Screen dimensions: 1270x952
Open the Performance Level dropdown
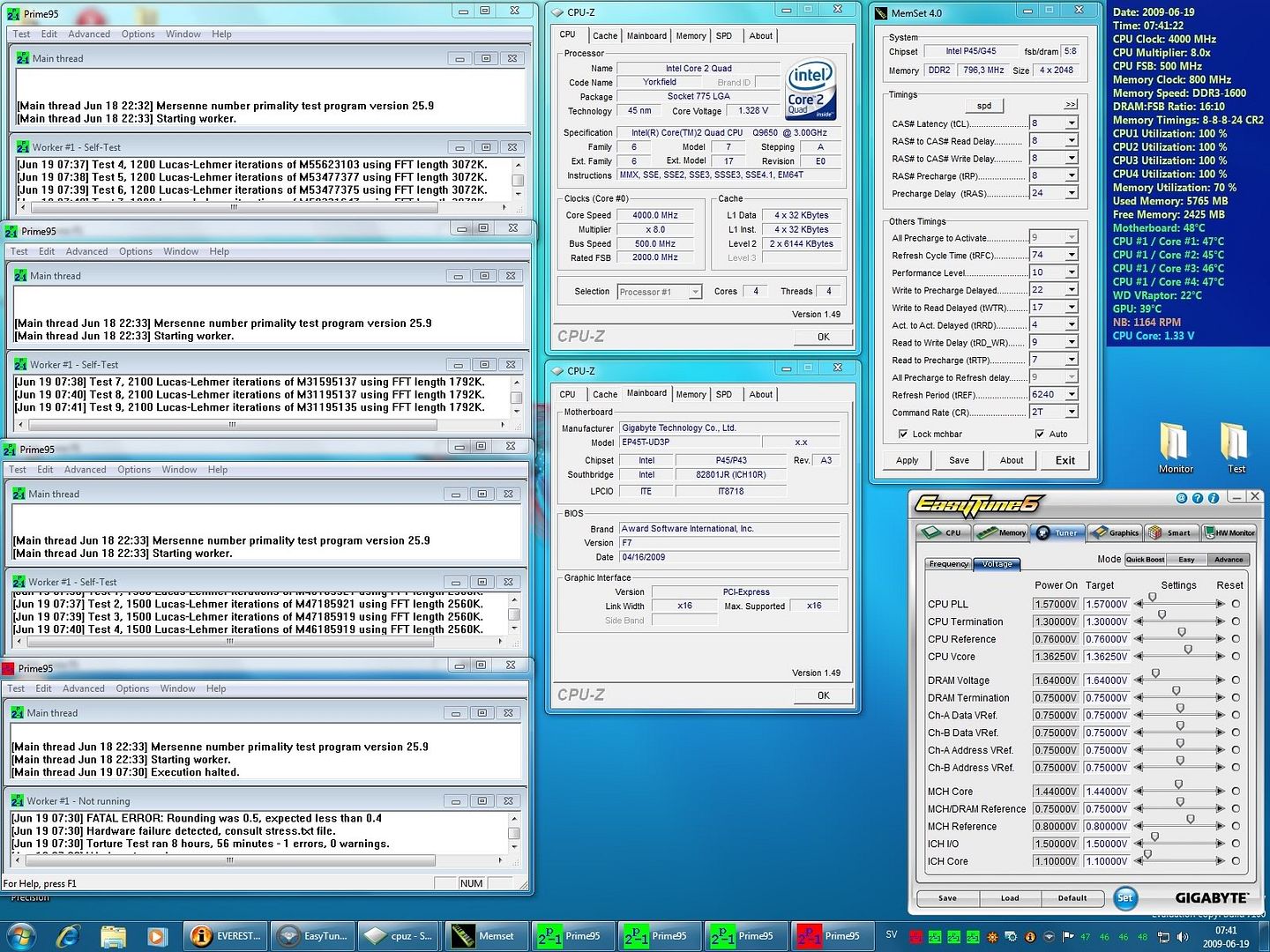click(1072, 272)
